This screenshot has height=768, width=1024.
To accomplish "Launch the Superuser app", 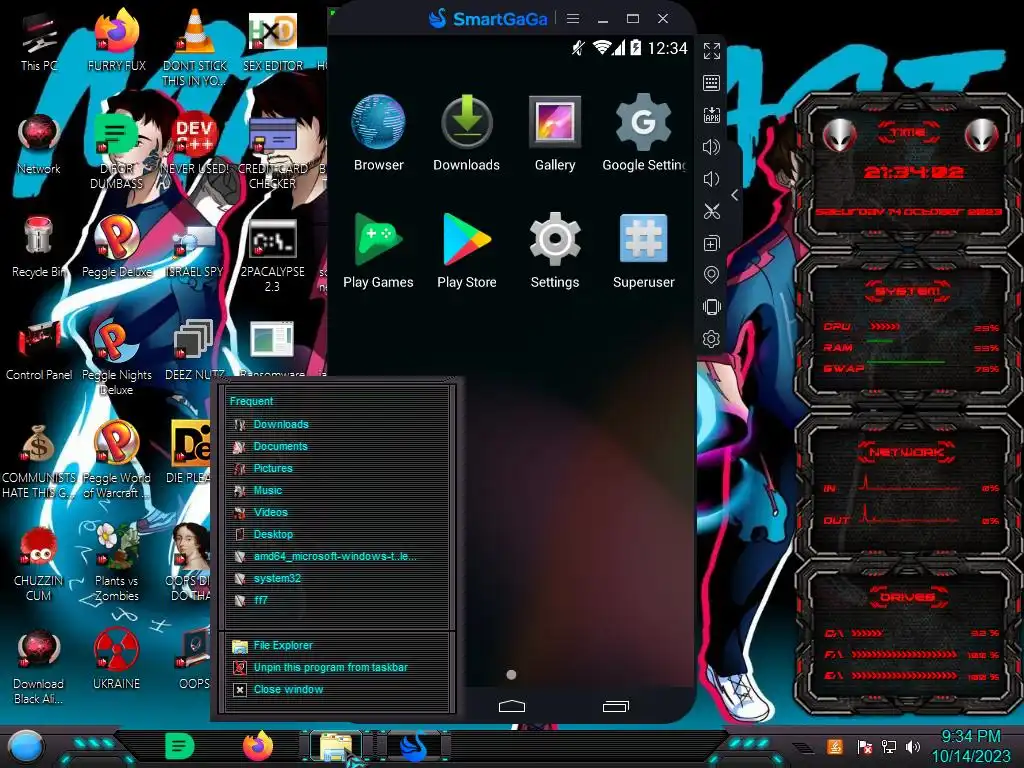I will [644, 250].
